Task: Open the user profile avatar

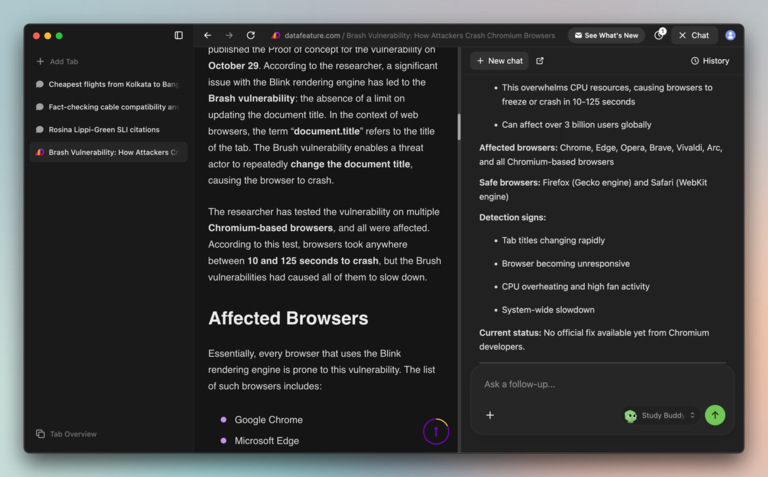Action: click(730, 35)
